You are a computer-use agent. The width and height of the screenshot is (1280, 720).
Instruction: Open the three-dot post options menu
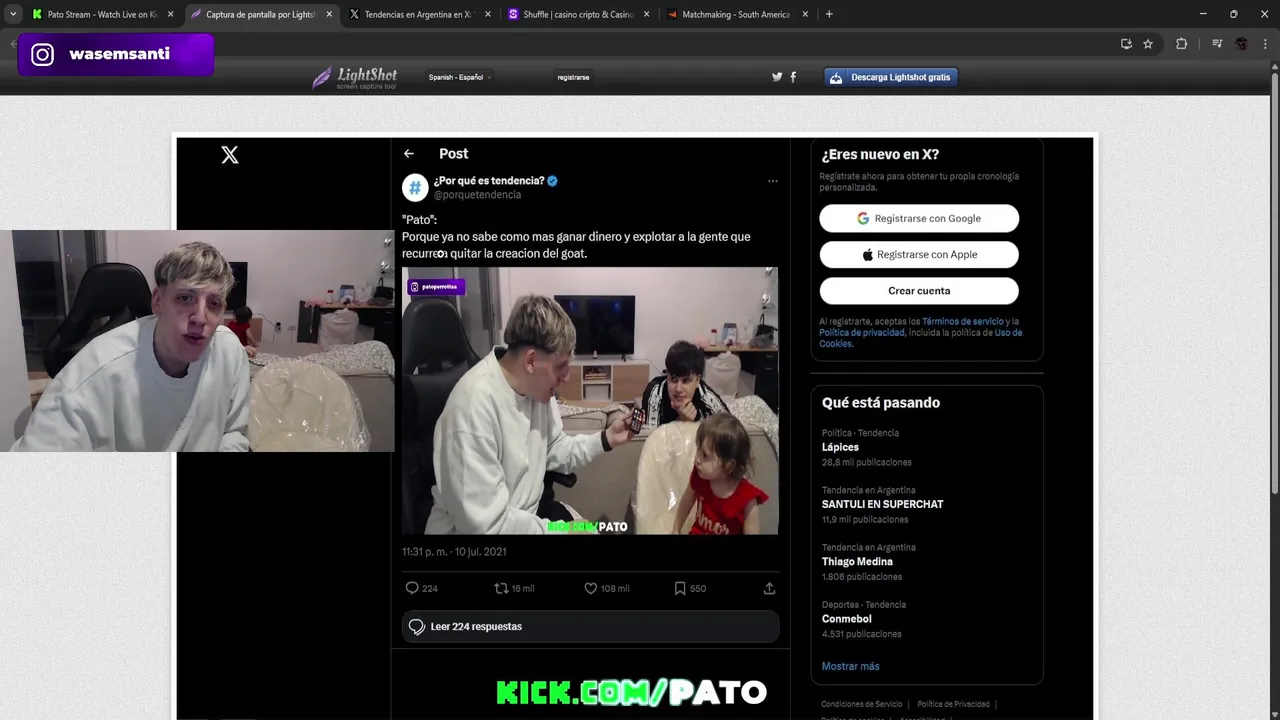click(x=772, y=181)
